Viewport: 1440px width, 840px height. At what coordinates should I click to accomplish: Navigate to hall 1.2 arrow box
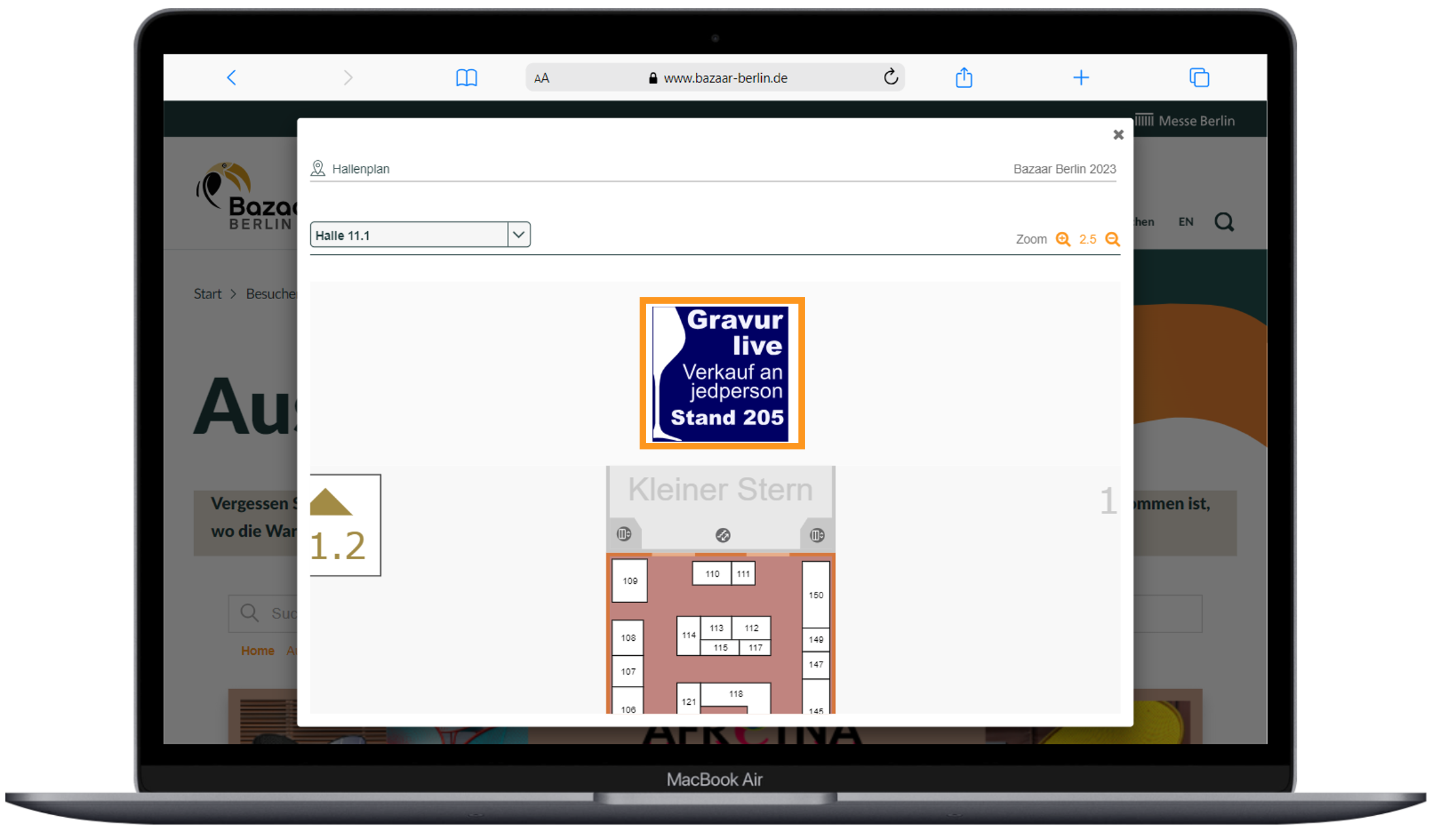(344, 525)
